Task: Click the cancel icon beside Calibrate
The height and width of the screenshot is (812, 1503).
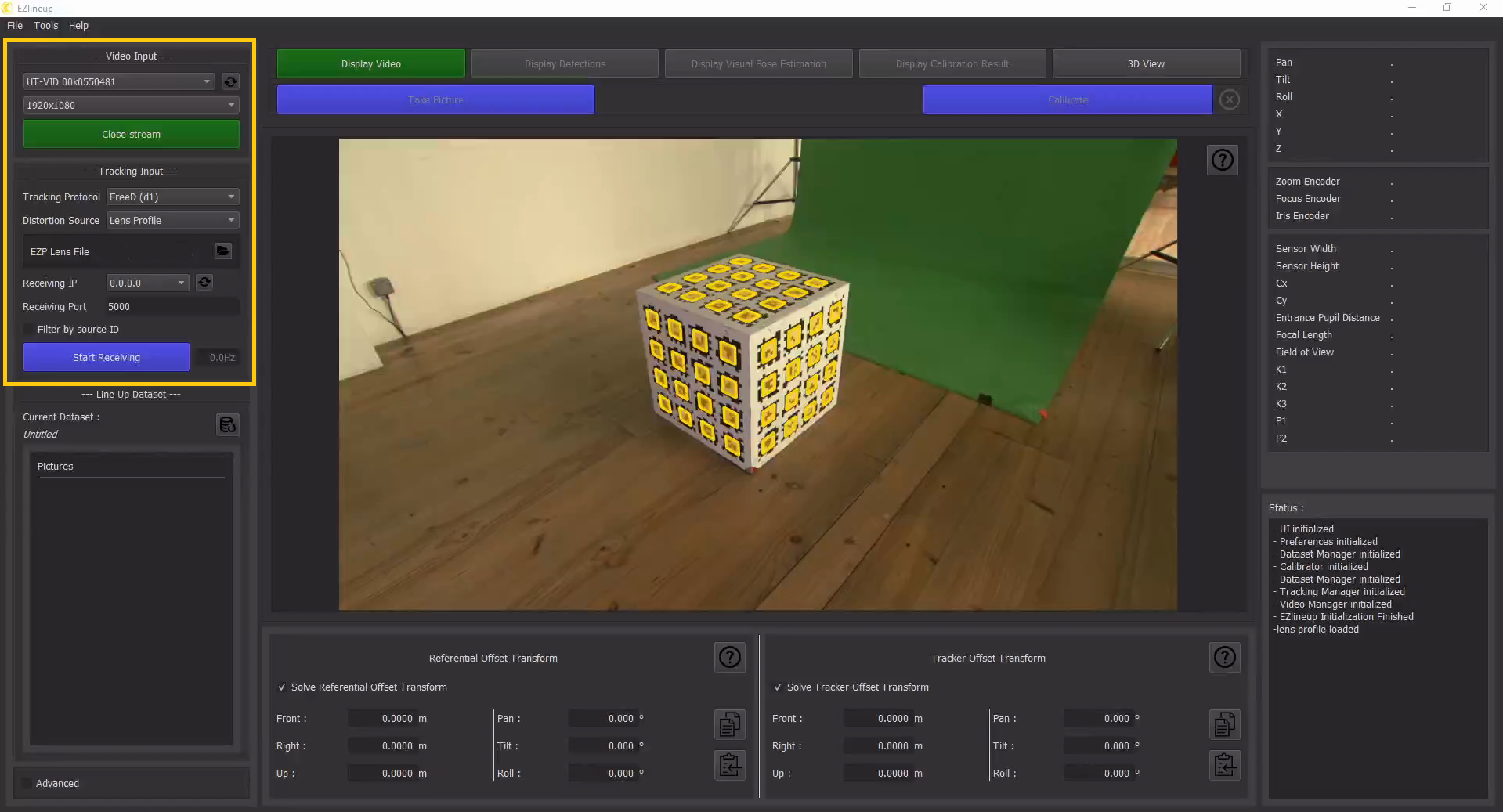Action: click(1230, 100)
